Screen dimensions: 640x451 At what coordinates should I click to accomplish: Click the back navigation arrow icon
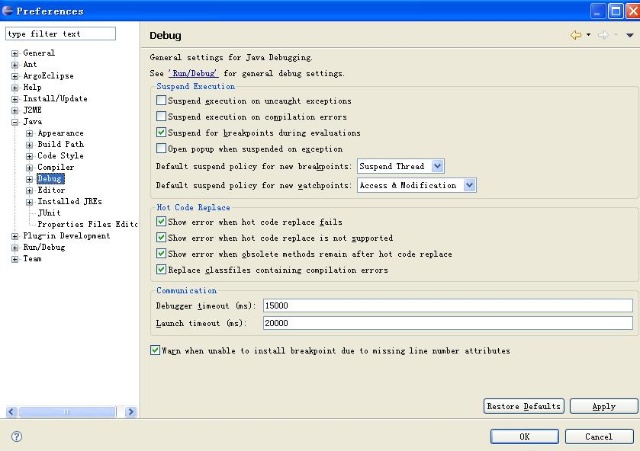click(x=576, y=35)
